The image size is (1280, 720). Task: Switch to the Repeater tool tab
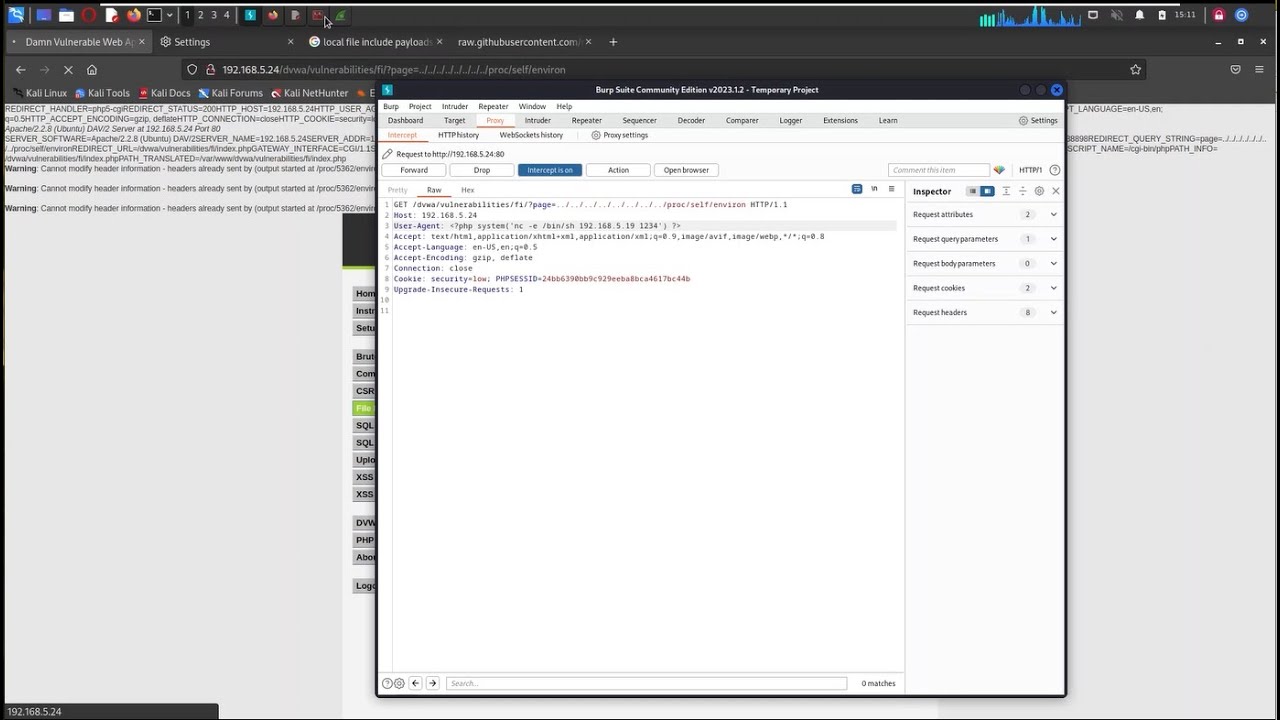(x=587, y=120)
